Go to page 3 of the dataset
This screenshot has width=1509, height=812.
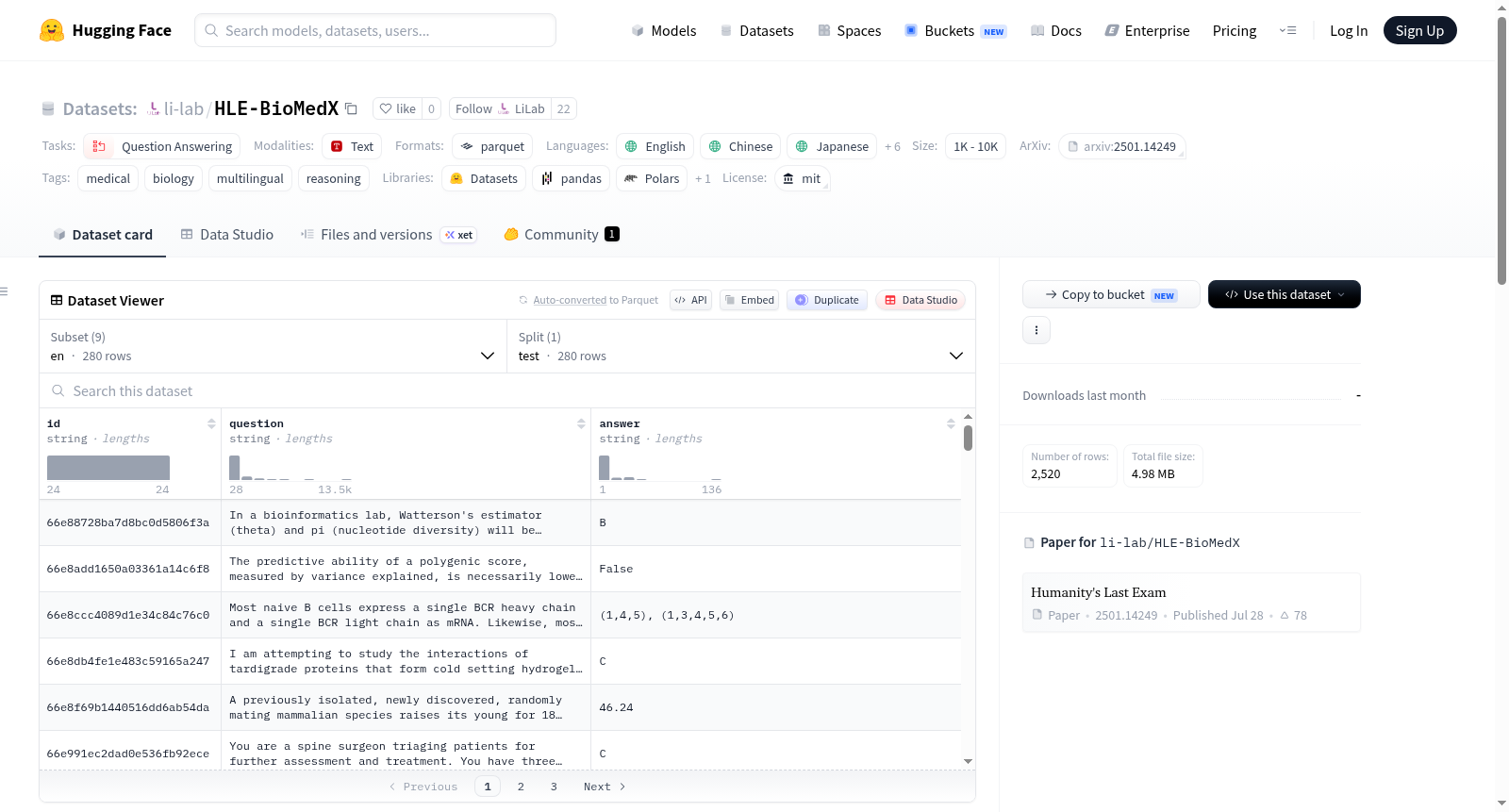coord(554,787)
